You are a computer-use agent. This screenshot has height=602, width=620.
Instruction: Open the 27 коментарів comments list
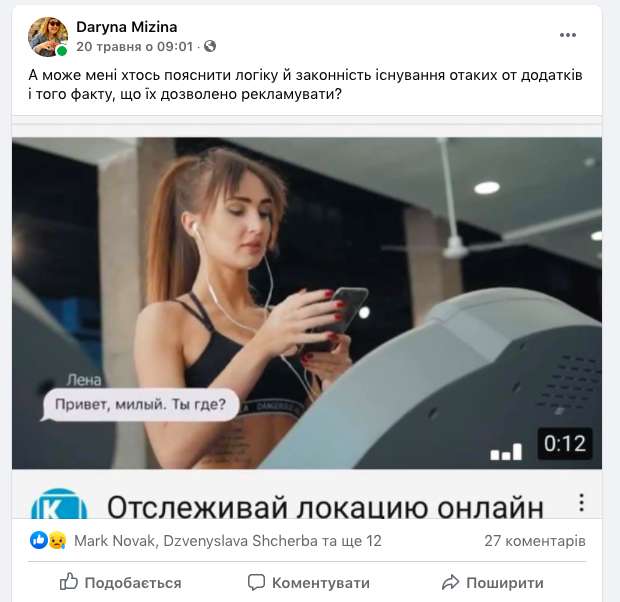(535, 541)
